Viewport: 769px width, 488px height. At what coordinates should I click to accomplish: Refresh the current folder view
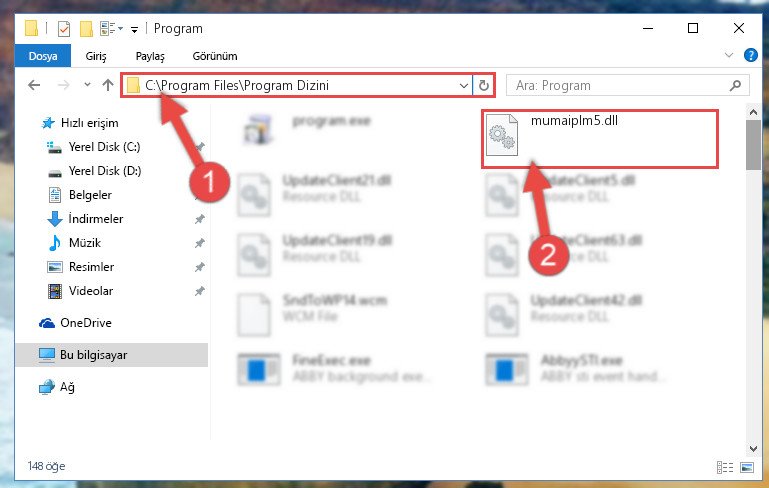[x=484, y=85]
